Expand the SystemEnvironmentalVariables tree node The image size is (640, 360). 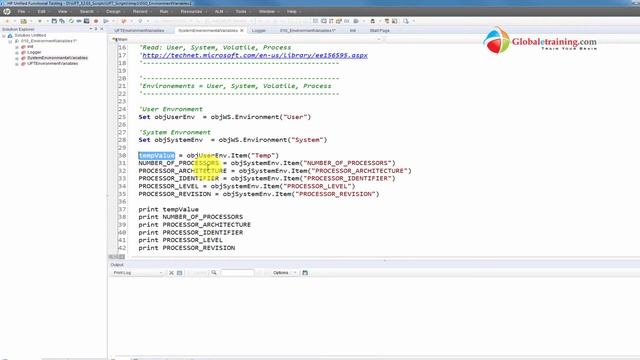[17, 58]
